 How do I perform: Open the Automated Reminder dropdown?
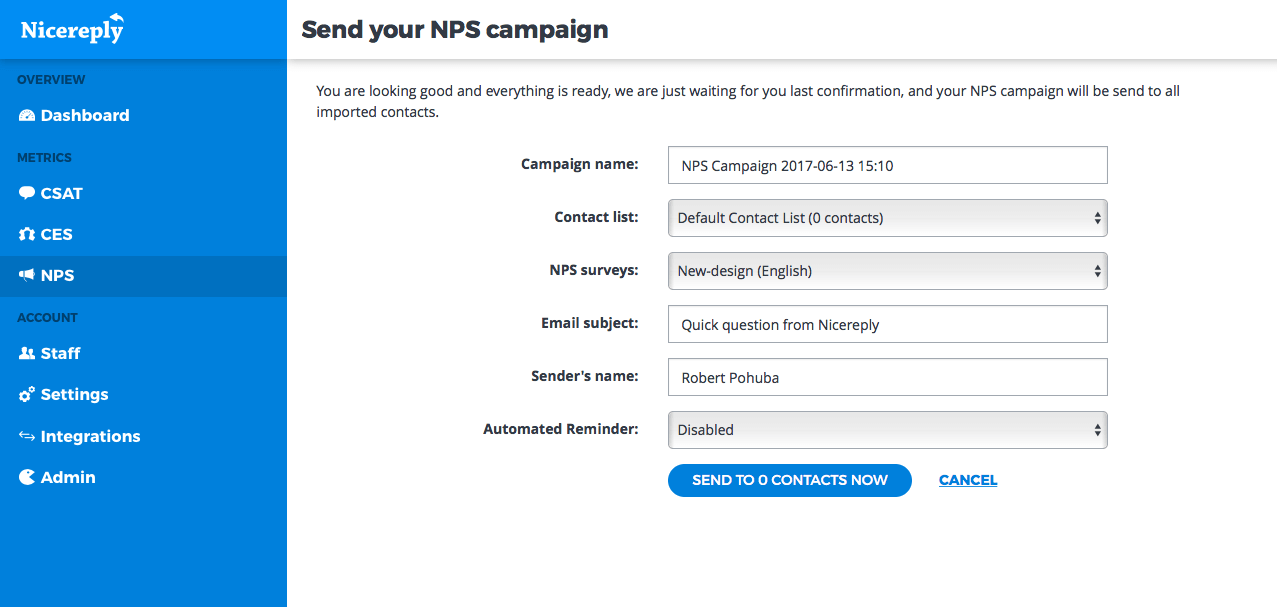coord(888,429)
